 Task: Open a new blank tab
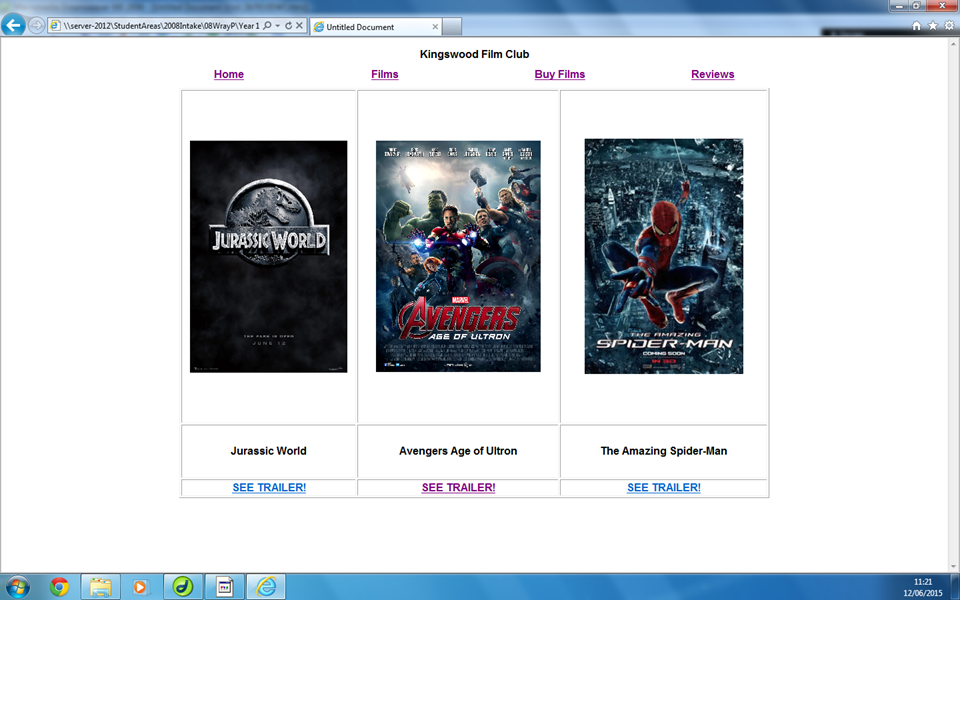pos(452,26)
